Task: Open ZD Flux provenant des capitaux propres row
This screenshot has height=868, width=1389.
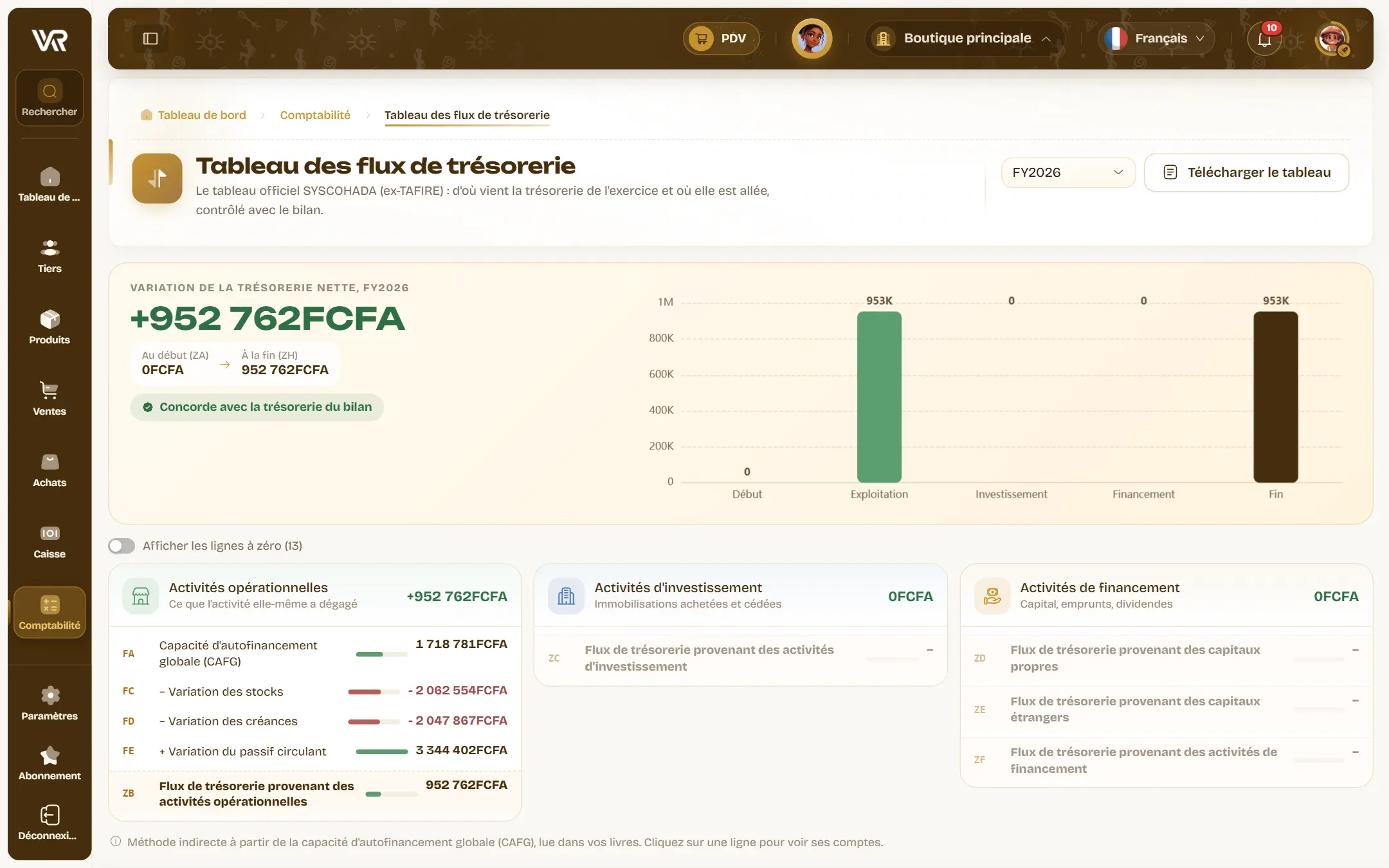Action: [x=1167, y=658]
